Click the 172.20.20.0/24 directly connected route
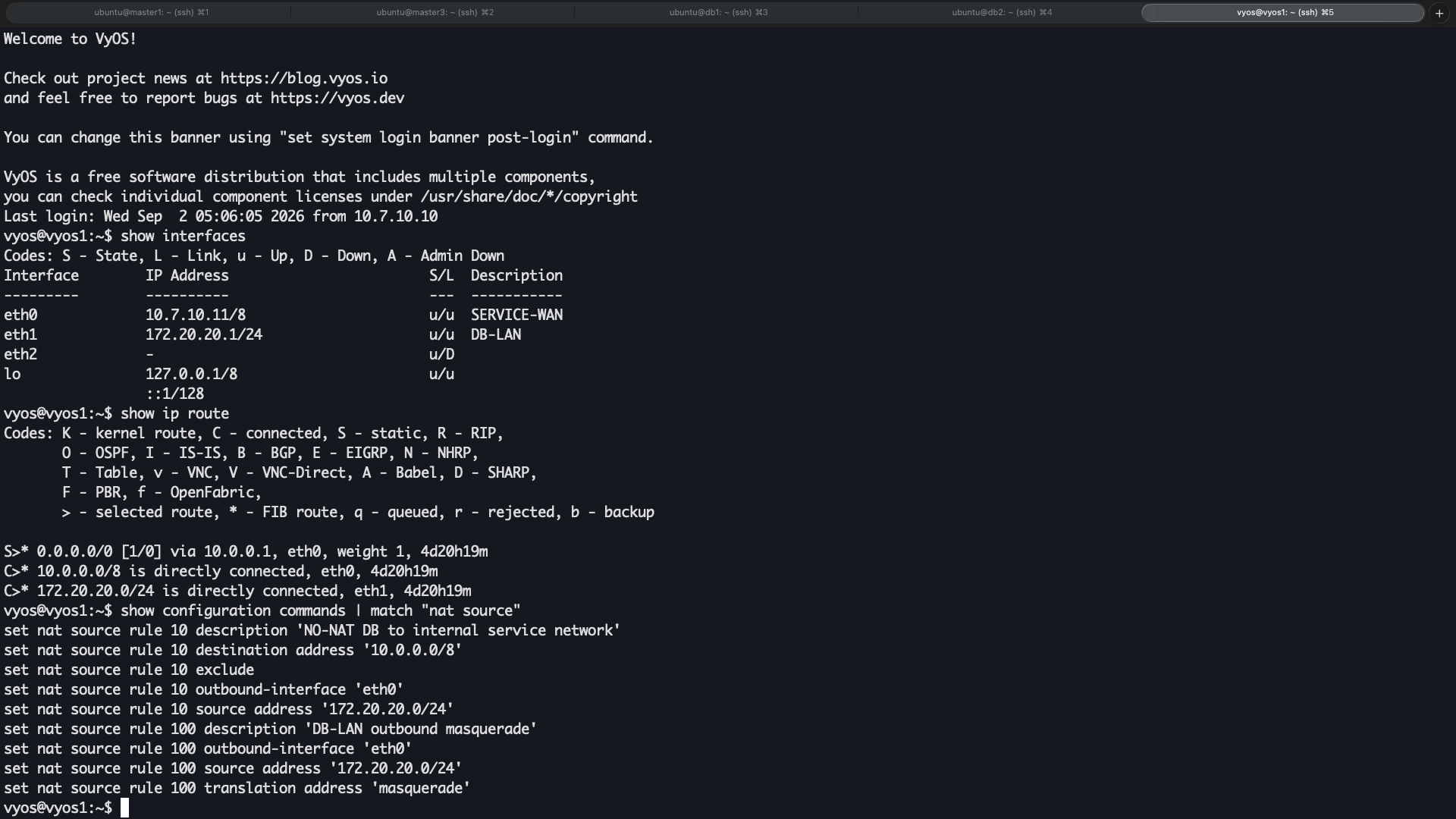The width and height of the screenshot is (1456, 819). [x=237, y=591]
